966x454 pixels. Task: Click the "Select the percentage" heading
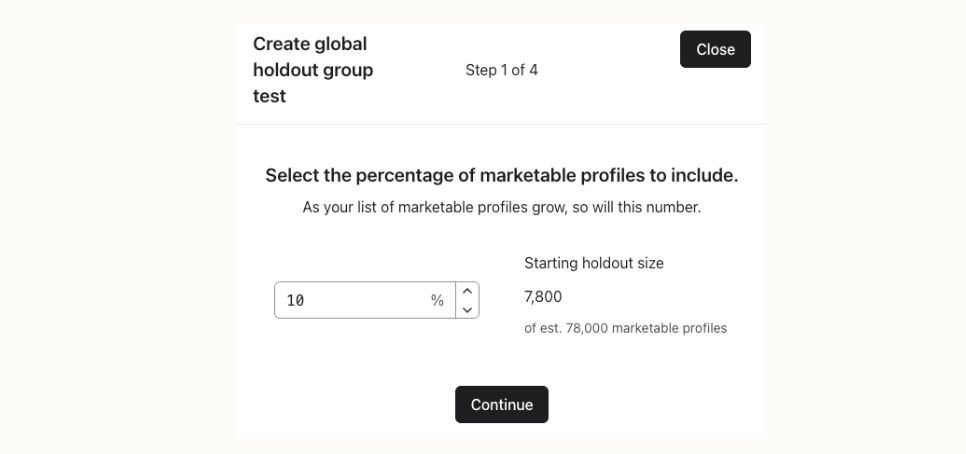(501, 176)
